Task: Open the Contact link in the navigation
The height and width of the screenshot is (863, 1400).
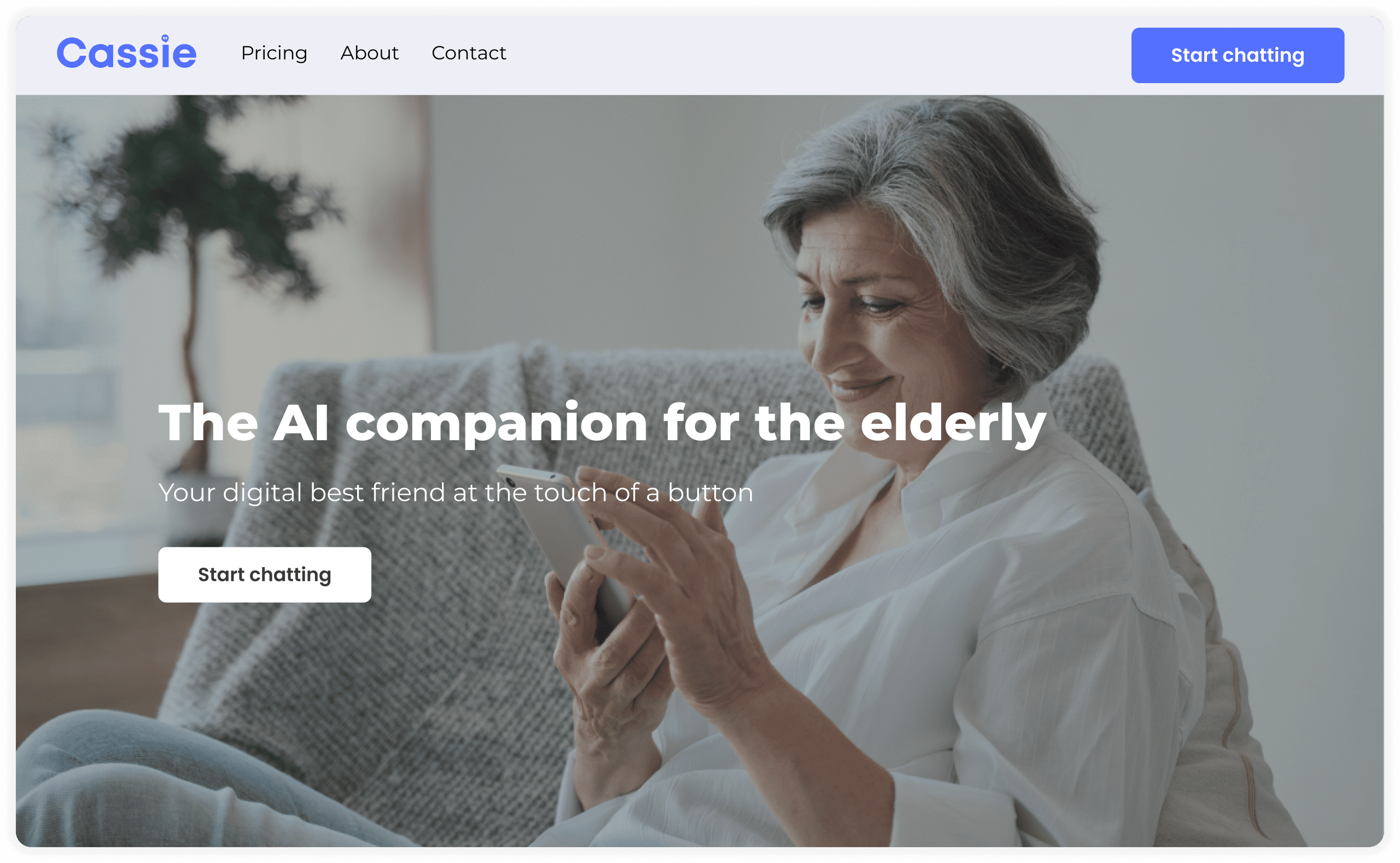Action: [469, 53]
